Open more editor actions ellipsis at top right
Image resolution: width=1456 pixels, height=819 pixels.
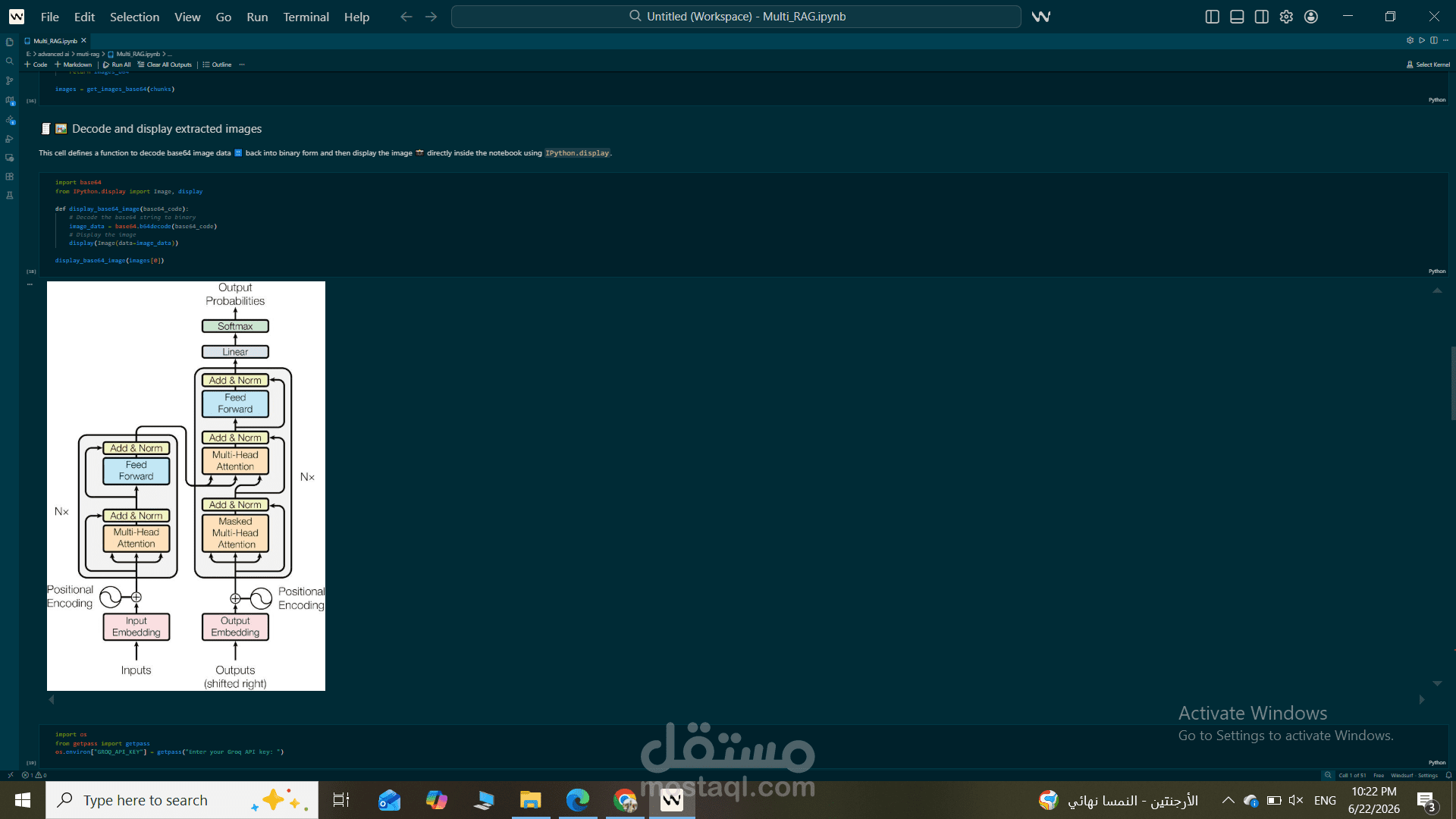coord(1445,40)
